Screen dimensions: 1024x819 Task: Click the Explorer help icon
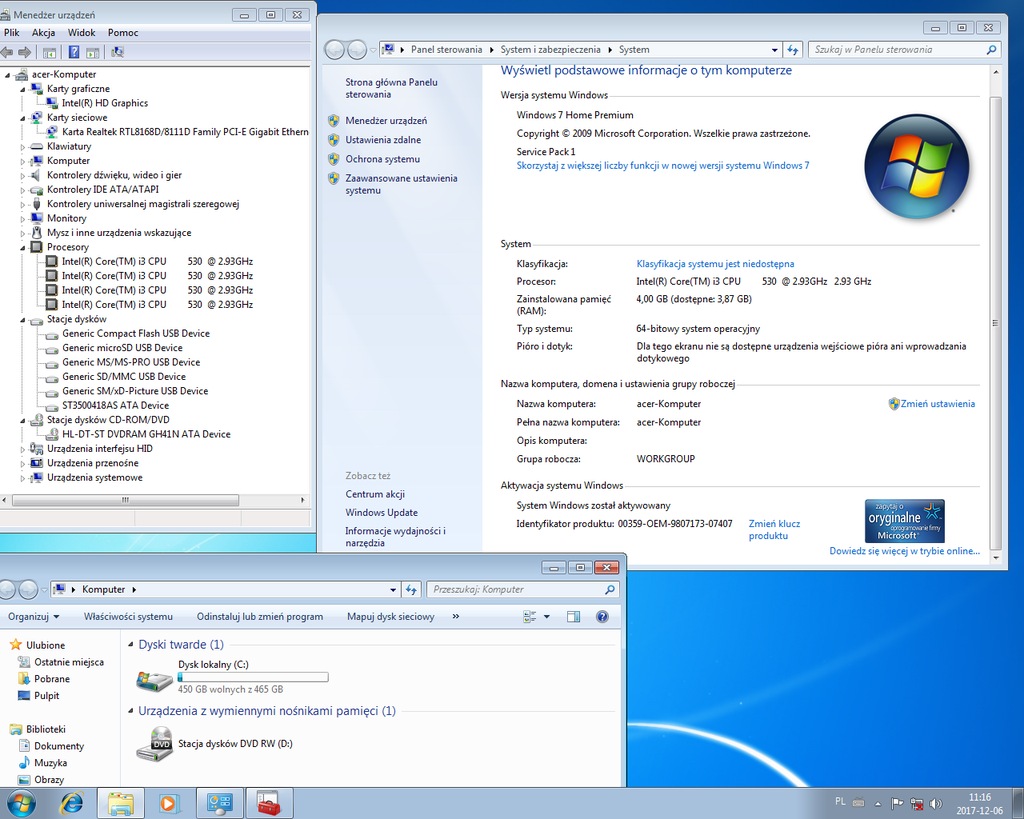[x=602, y=617]
